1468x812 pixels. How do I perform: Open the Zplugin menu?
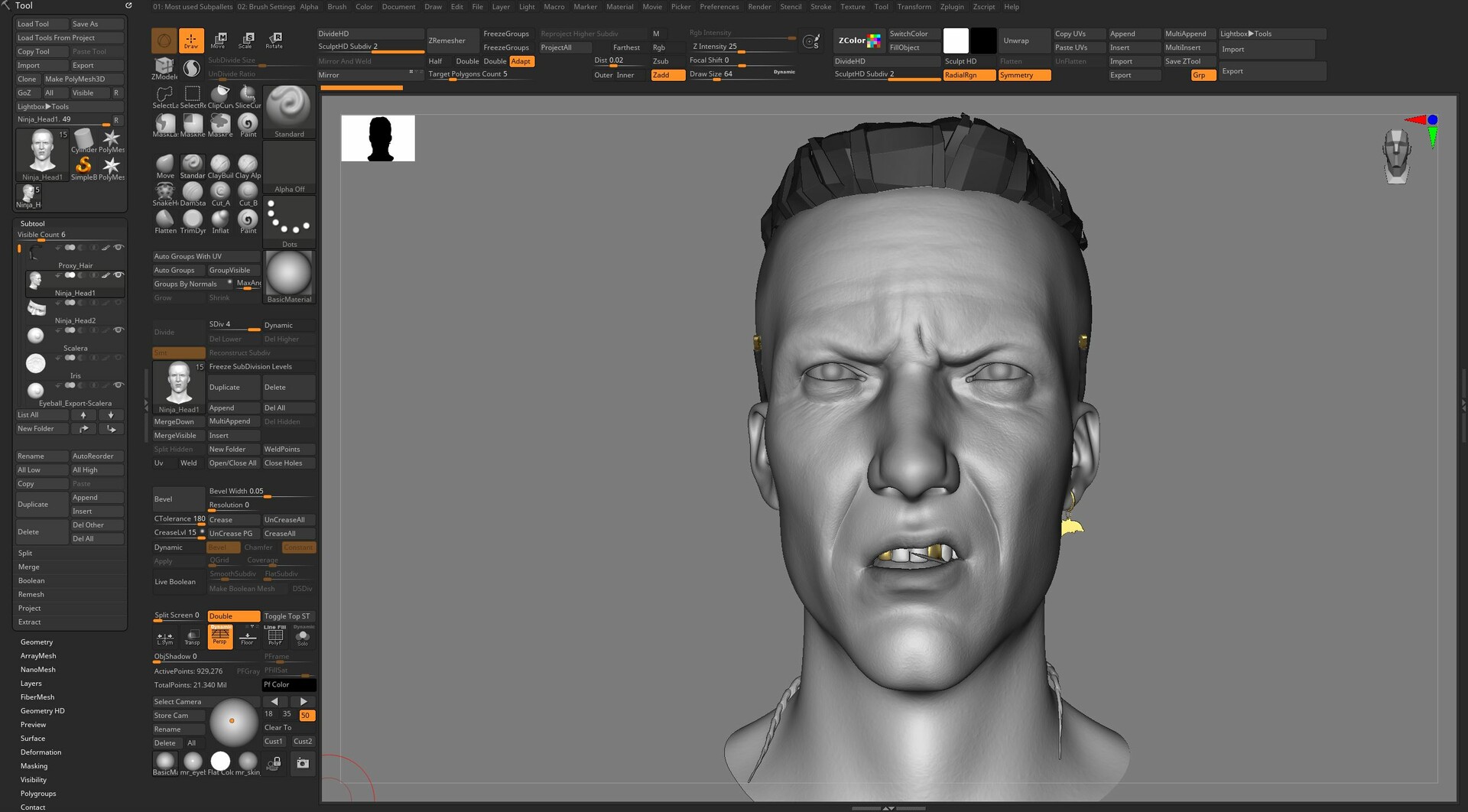953,7
